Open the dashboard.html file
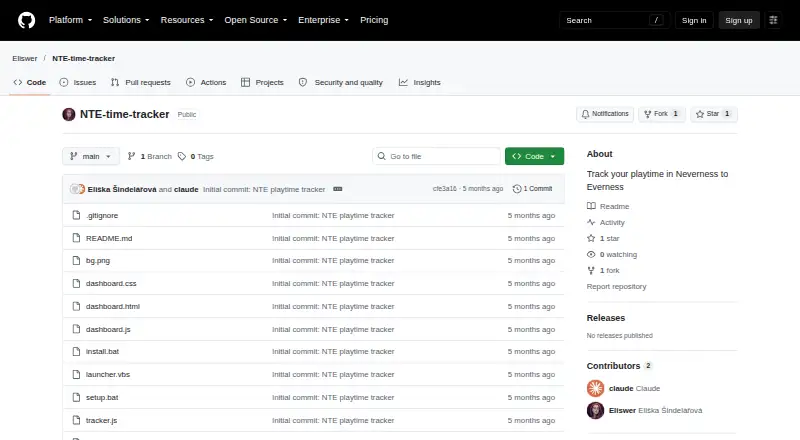 (113, 306)
